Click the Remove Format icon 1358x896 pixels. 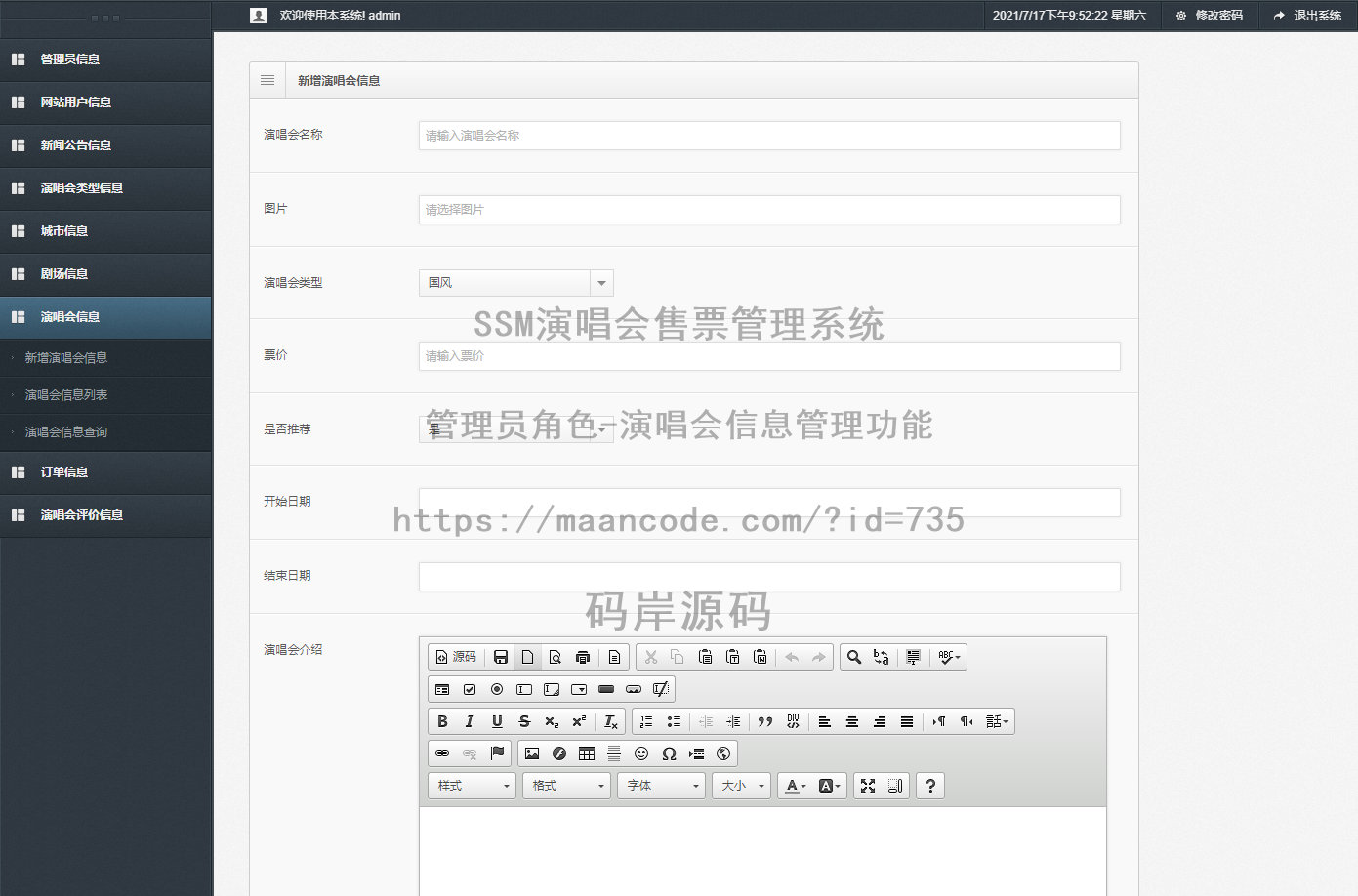(x=611, y=721)
